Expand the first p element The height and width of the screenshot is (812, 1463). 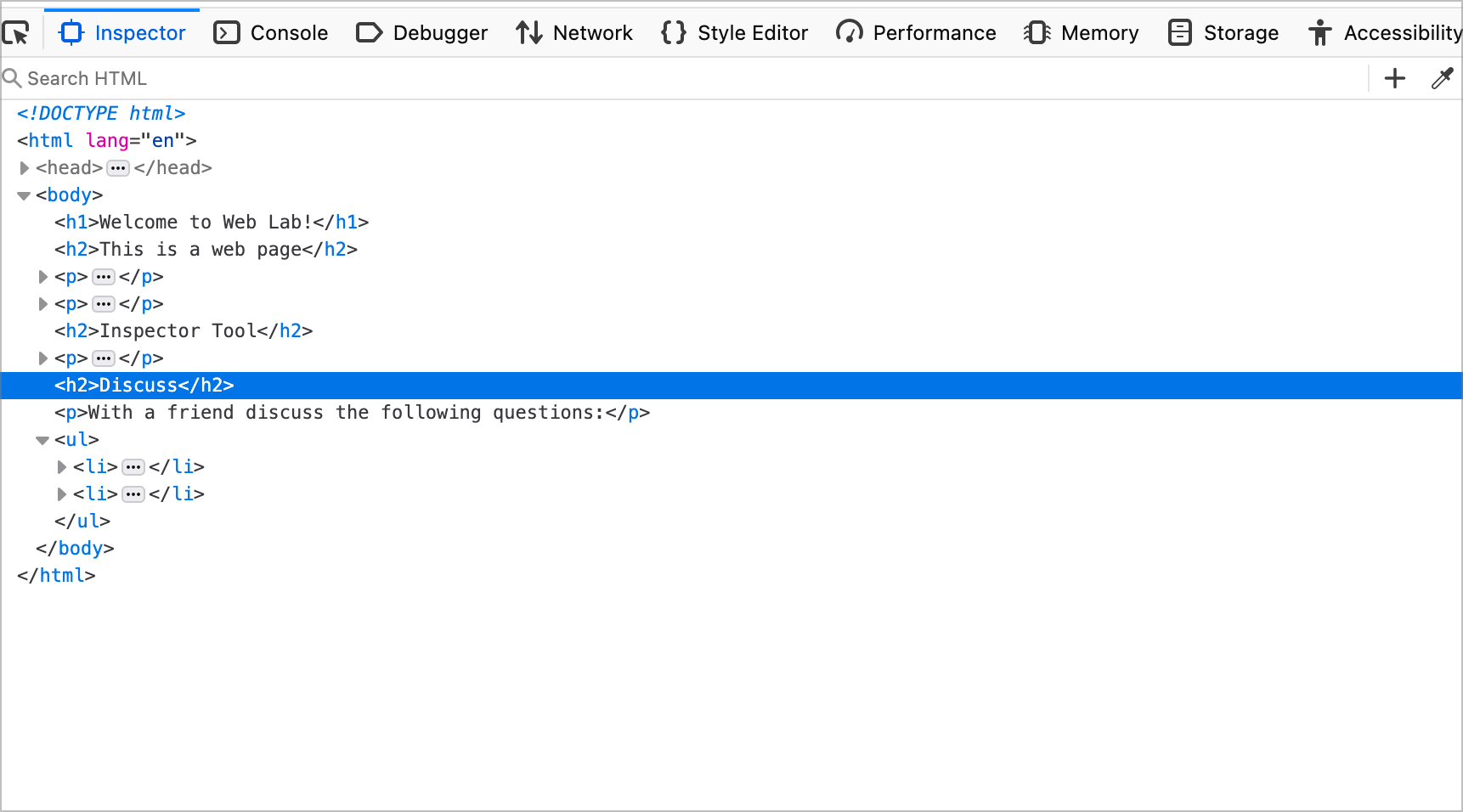[x=43, y=277]
